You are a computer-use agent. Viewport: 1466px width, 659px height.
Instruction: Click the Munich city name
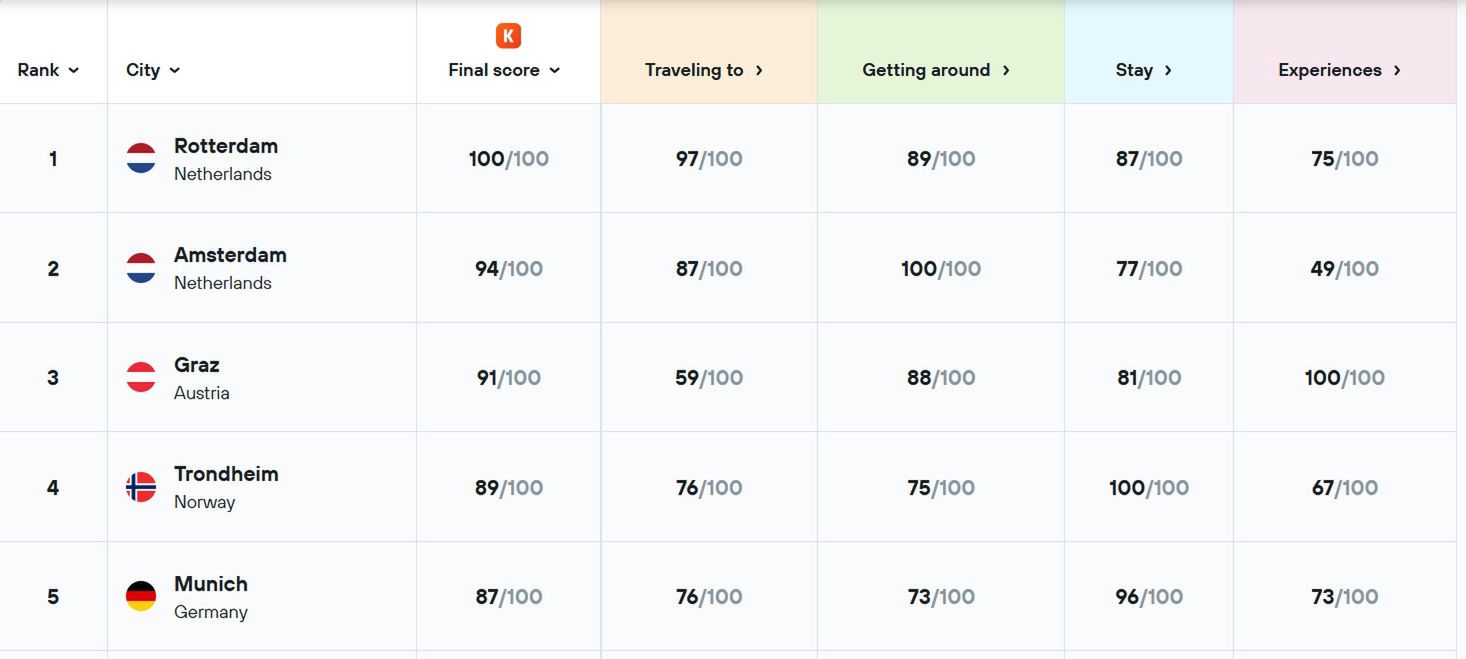(211, 584)
